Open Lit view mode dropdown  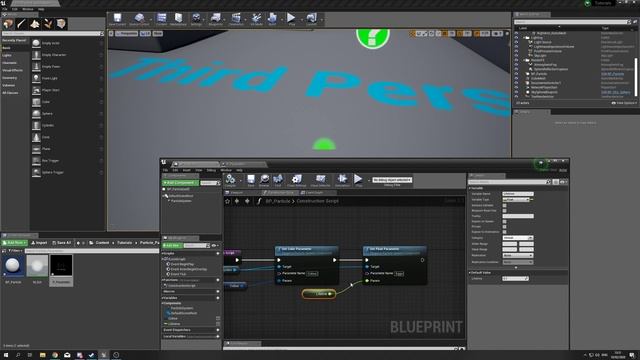tap(145, 33)
